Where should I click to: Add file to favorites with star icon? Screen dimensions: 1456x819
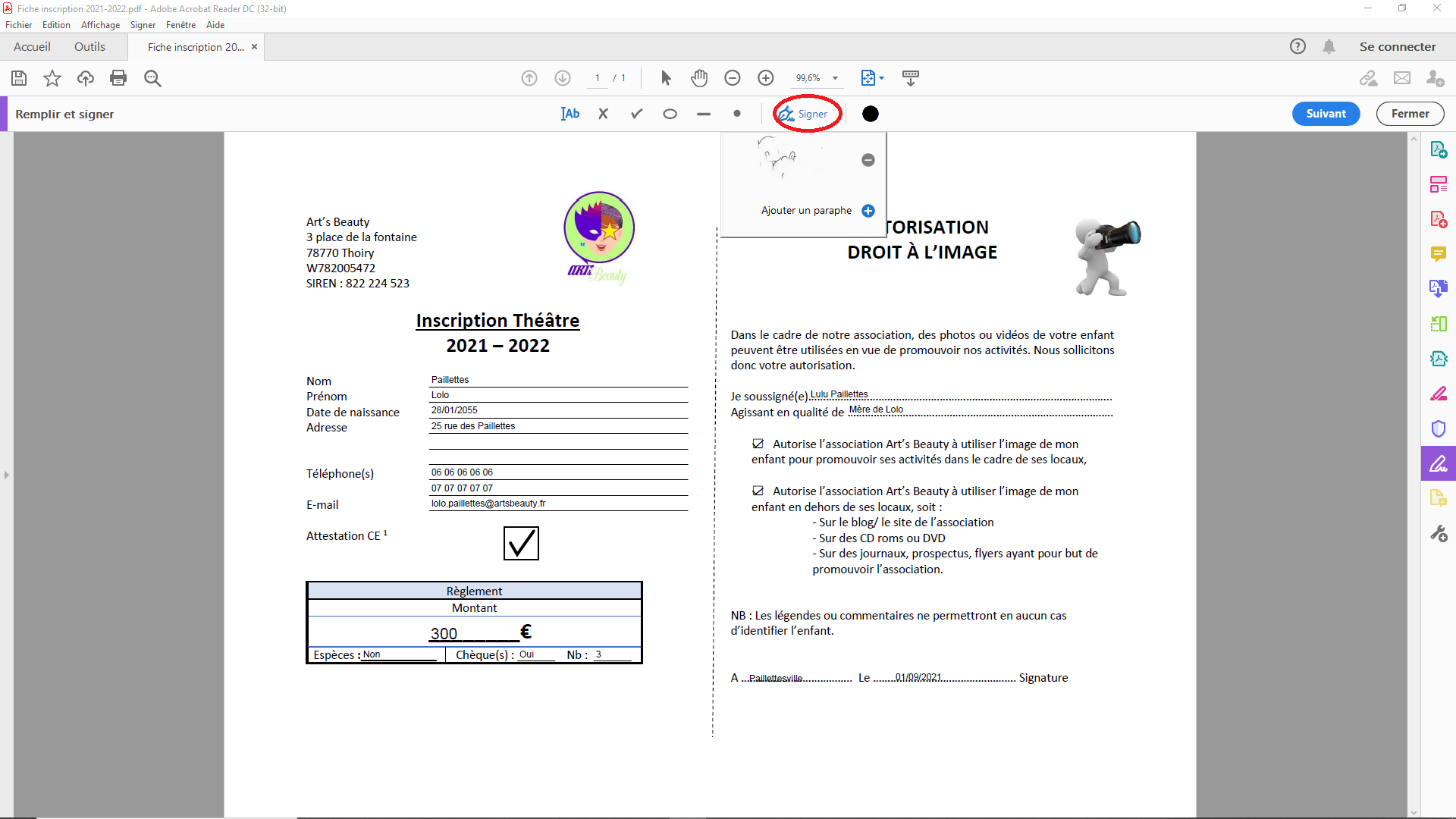click(52, 78)
